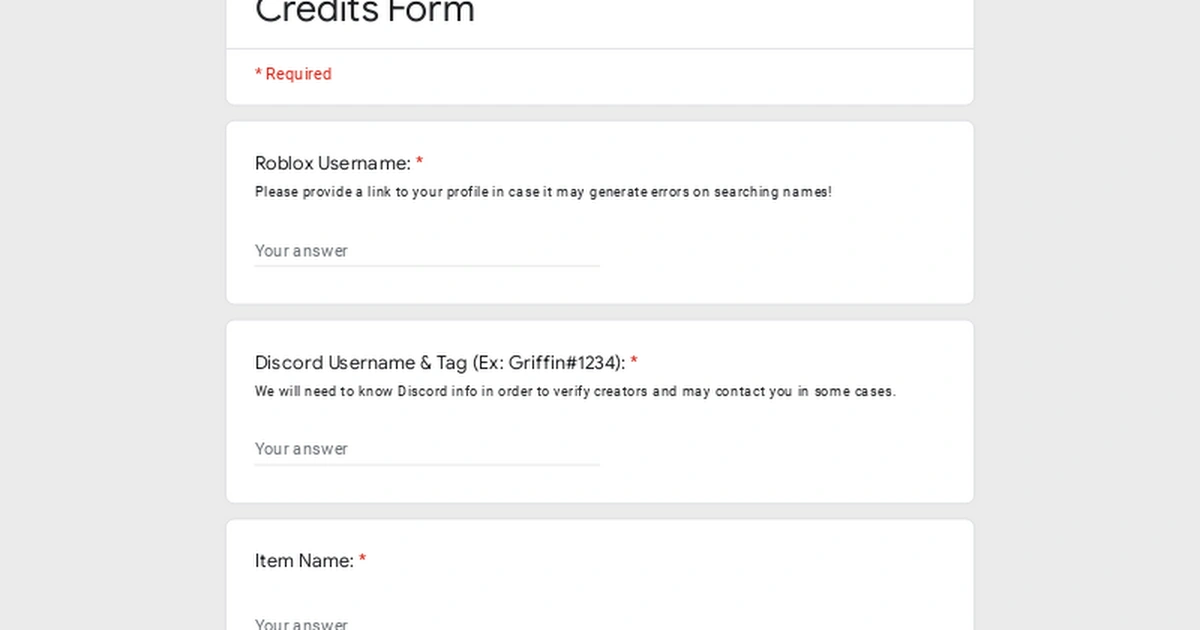Click the red Required notice
The width and height of the screenshot is (1200, 630).
coord(293,73)
